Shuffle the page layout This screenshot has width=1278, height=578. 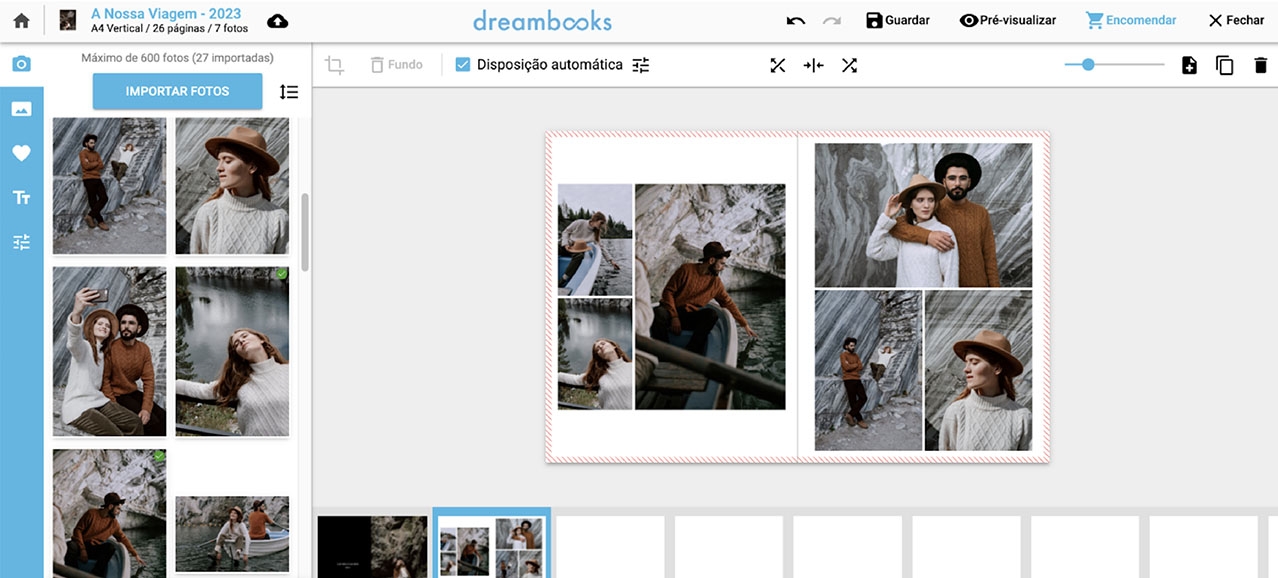pos(850,64)
